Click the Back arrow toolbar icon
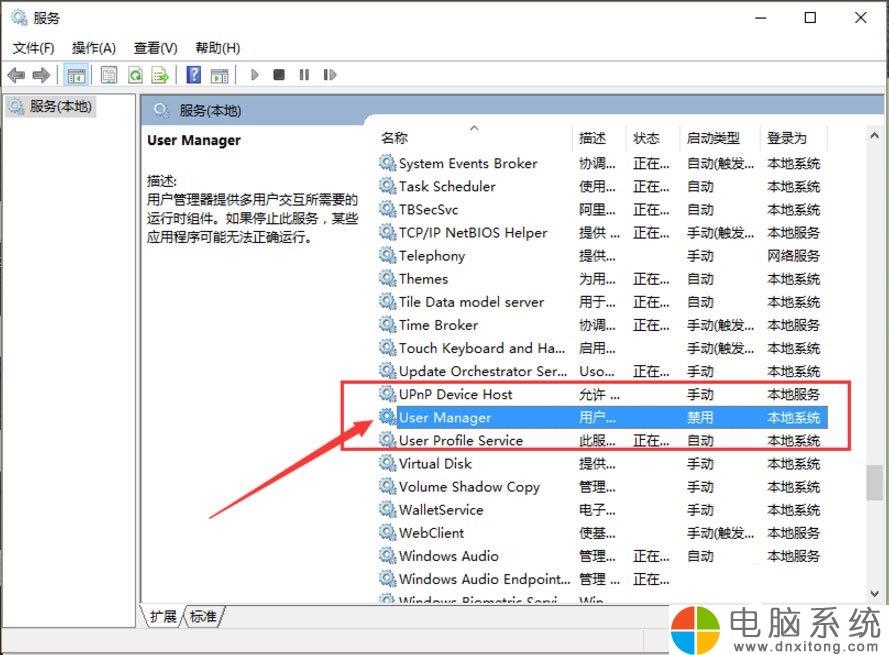Image resolution: width=889 pixels, height=655 pixels. pyautogui.click(x=16, y=75)
